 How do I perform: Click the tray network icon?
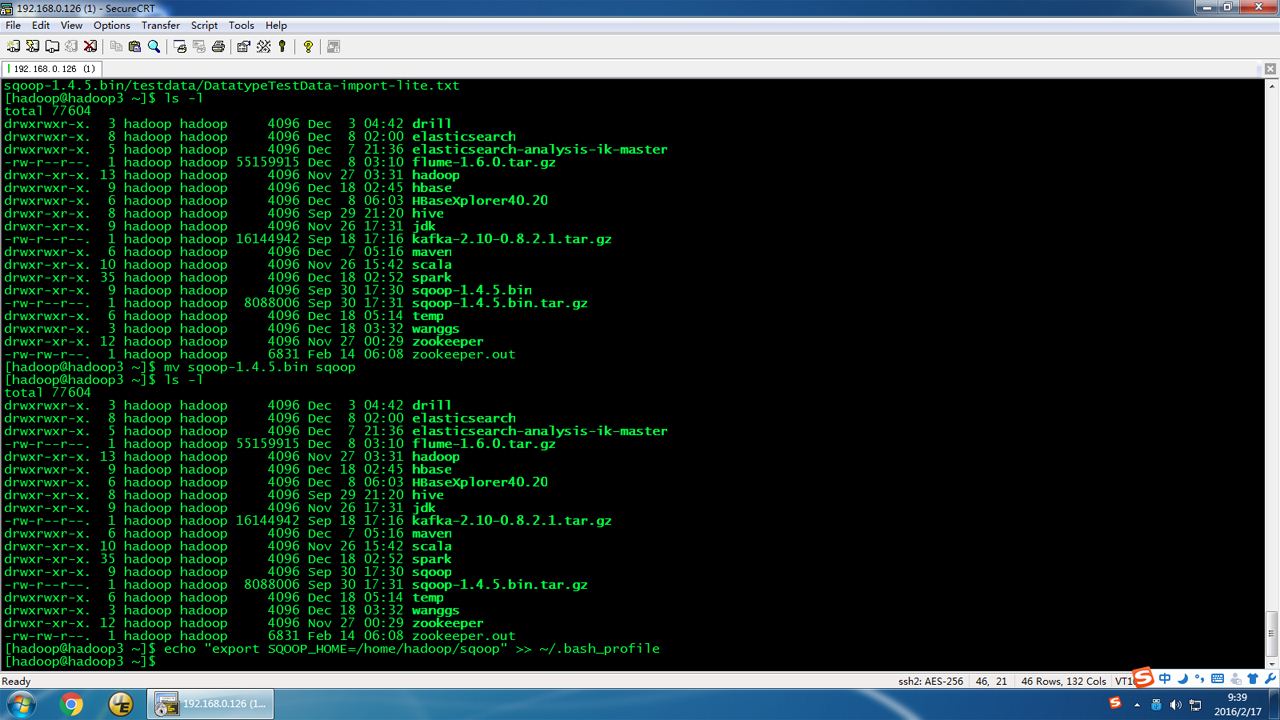coord(1195,704)
